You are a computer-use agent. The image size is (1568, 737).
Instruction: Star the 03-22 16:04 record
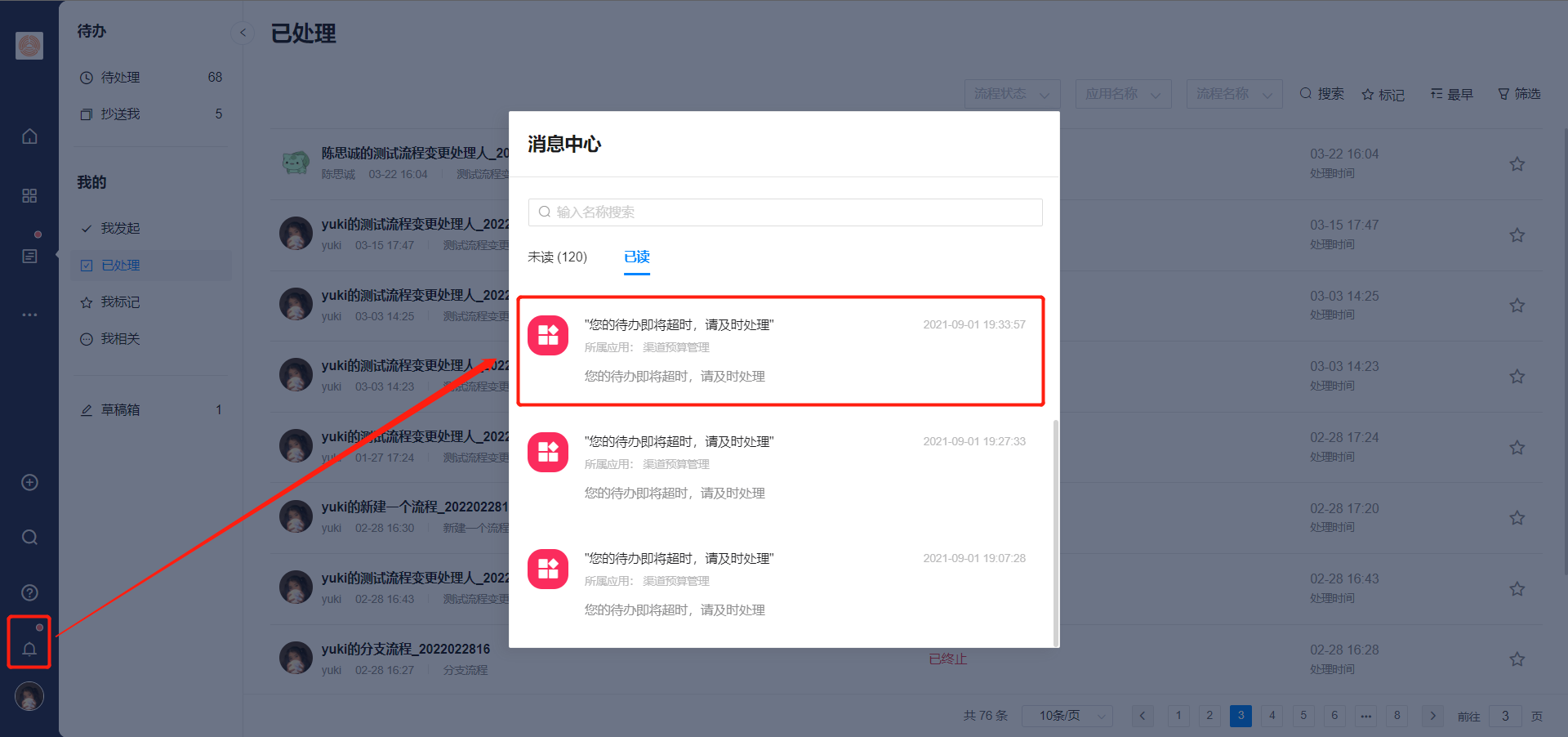(1517, 164)
